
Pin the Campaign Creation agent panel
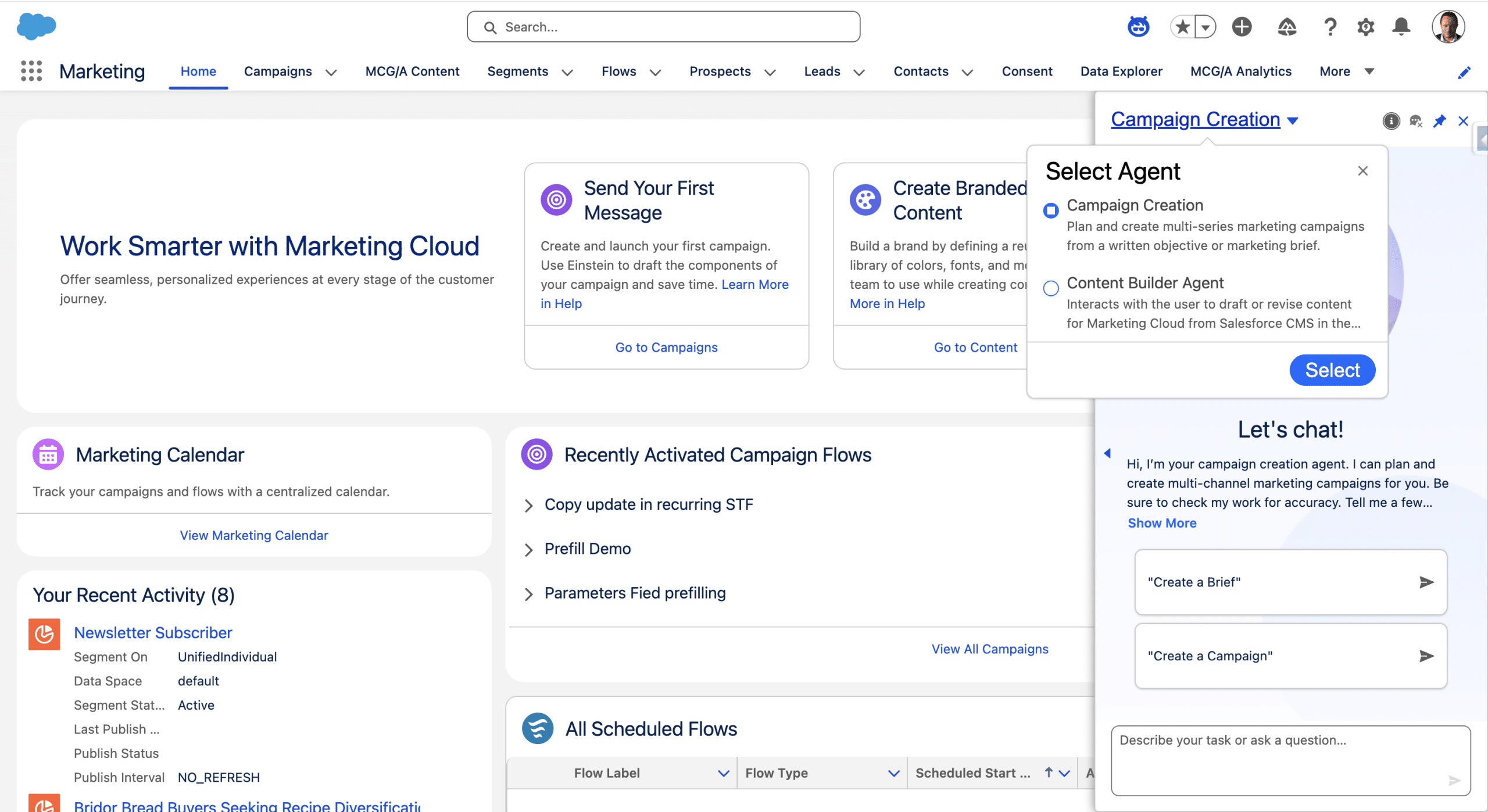(x=1439, y=121)
